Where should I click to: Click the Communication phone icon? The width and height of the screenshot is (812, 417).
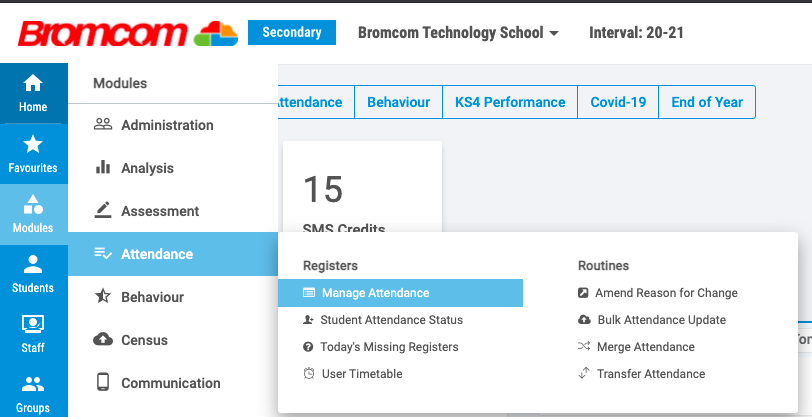103,382
